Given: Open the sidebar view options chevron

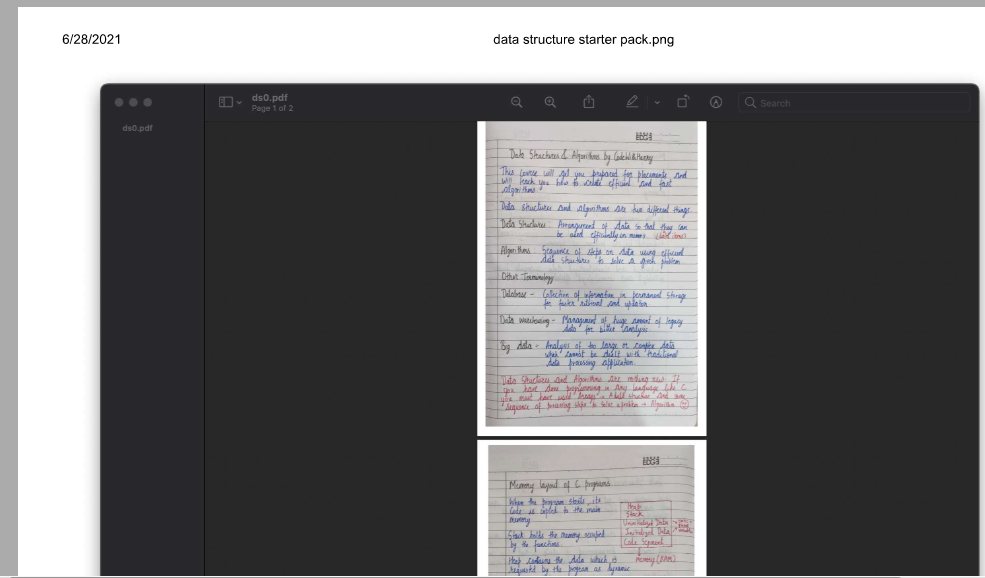Looking at the screenshot, I should click(x=239, y=102).
